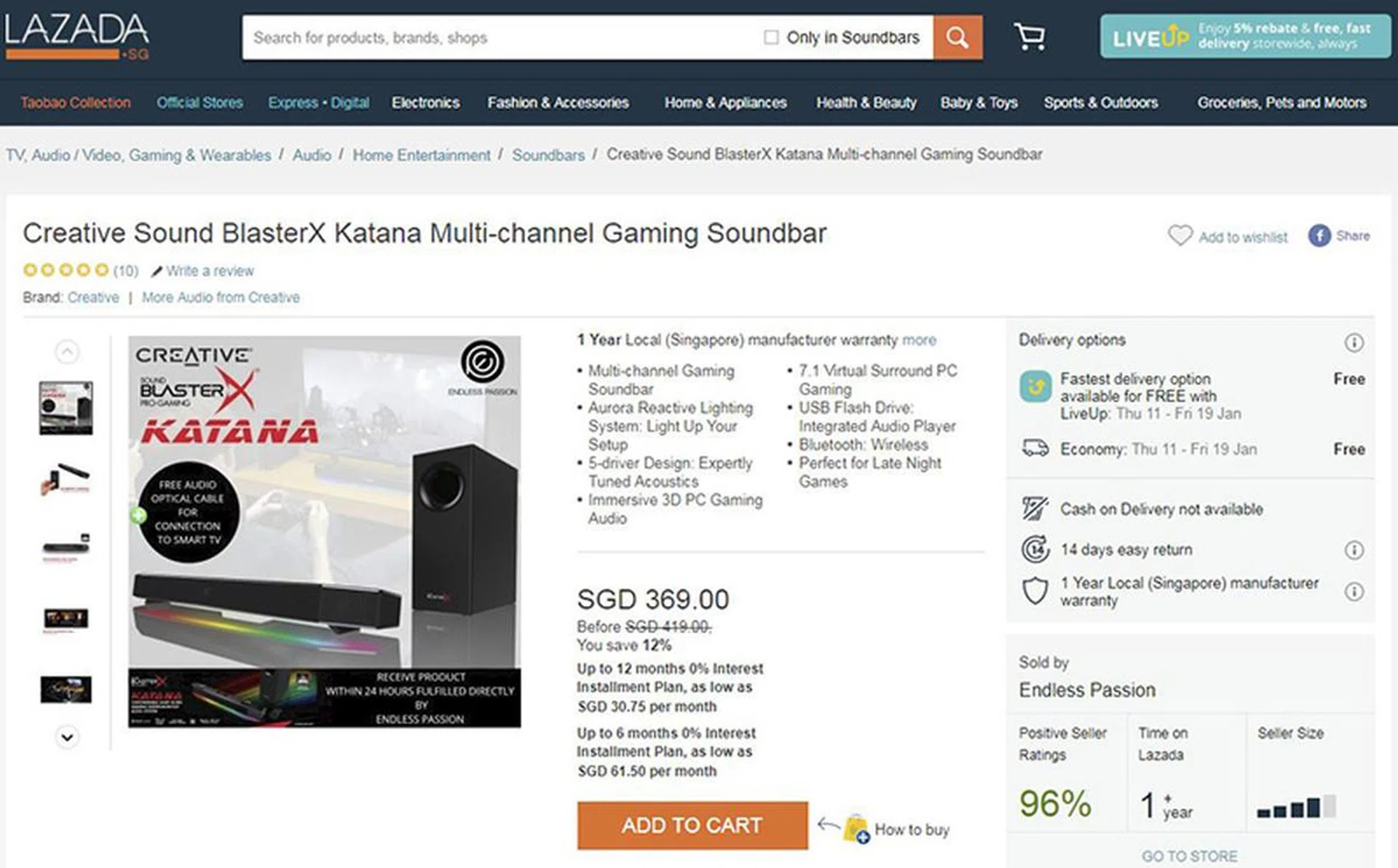Screen dimensions: 1398x868
Task: Follow the GO TO STORE link
Action: tap(1189, 856)
